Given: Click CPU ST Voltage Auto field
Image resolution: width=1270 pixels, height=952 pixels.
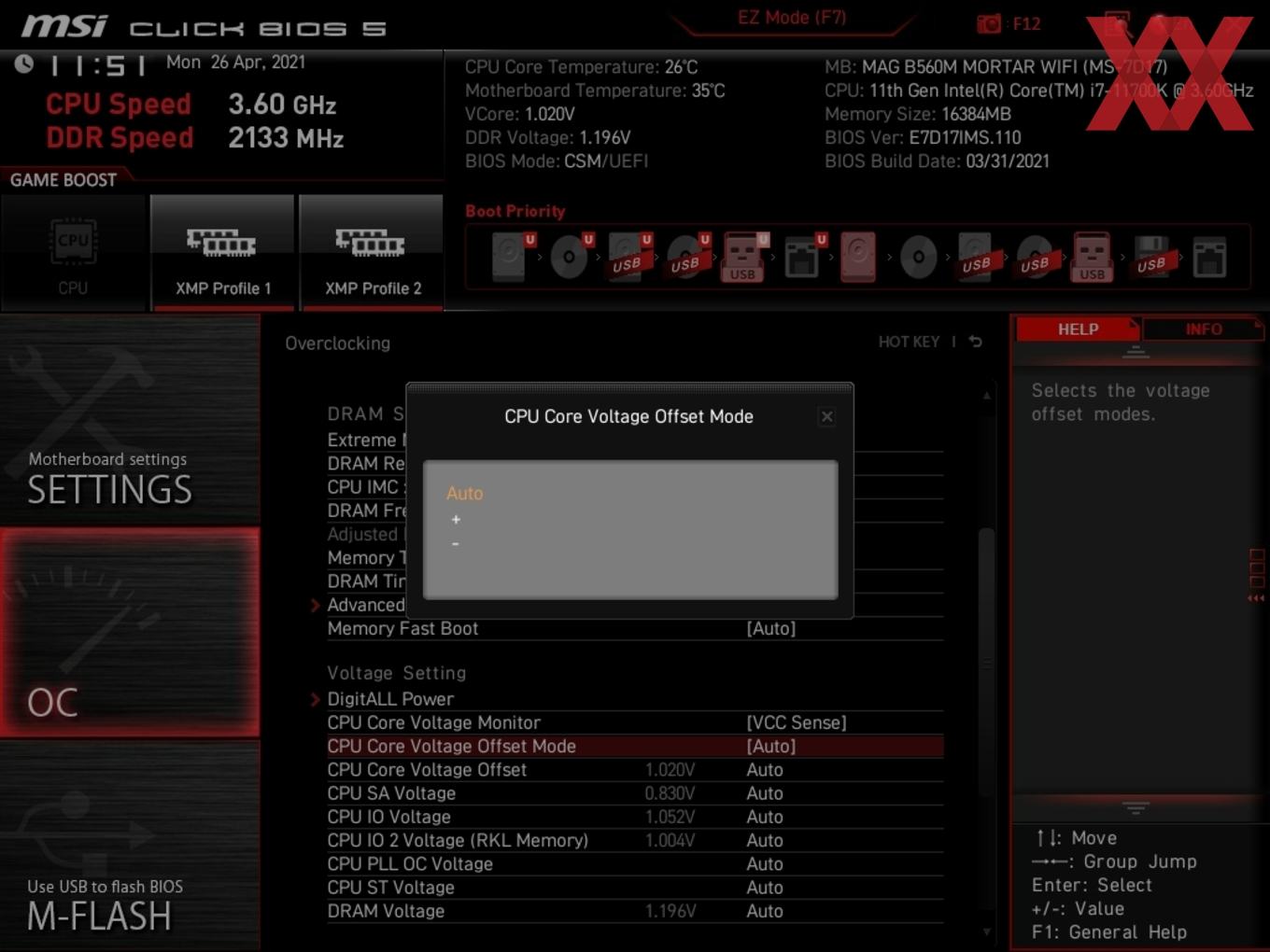Looking at the screenshot, I should pyautogui.click(x=765, y=888).
